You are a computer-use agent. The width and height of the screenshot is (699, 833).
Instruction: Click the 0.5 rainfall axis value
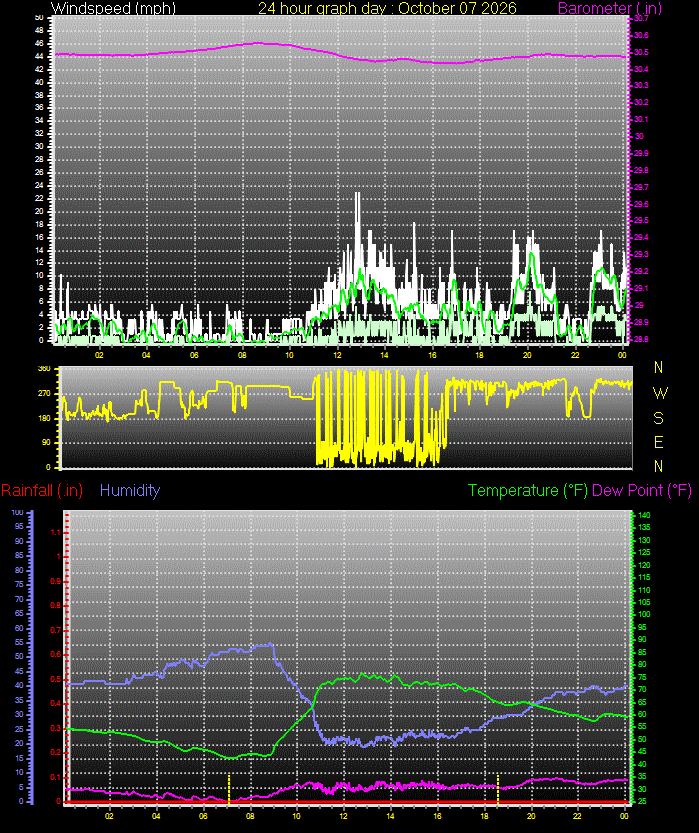[x=55, y=679]
